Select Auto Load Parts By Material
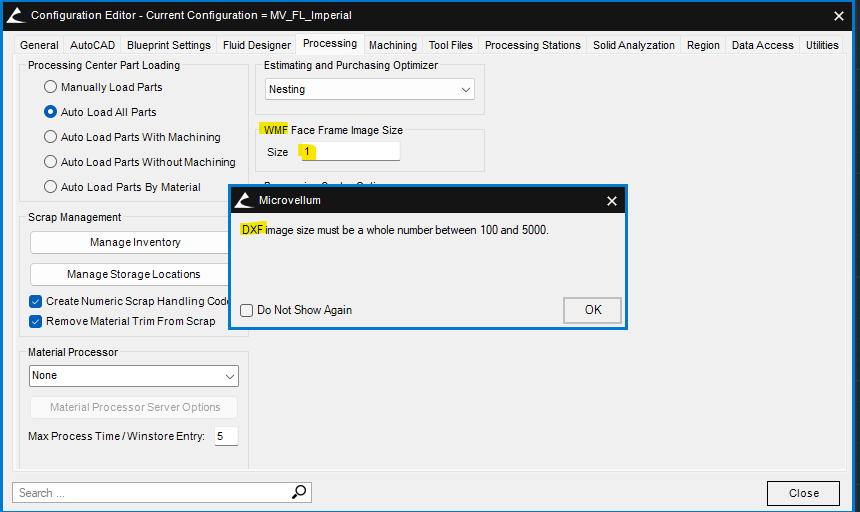Image resolution: width=860 pixels, height=512 pixels. click(50, 187)
